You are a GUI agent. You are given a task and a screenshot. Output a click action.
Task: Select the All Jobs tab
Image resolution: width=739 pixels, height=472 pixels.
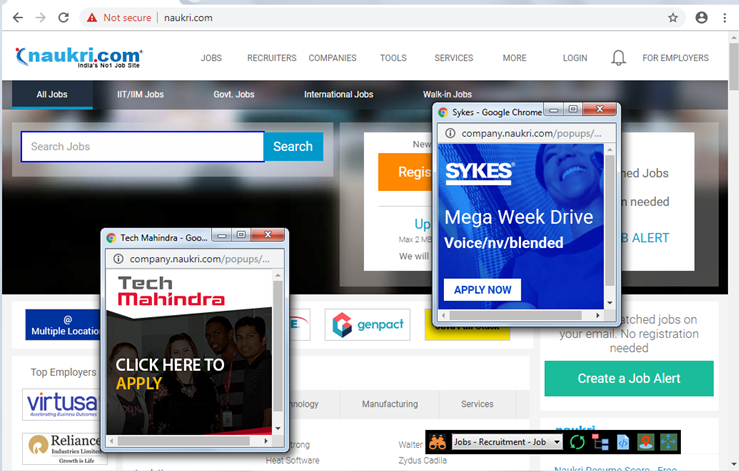[52, 94]
